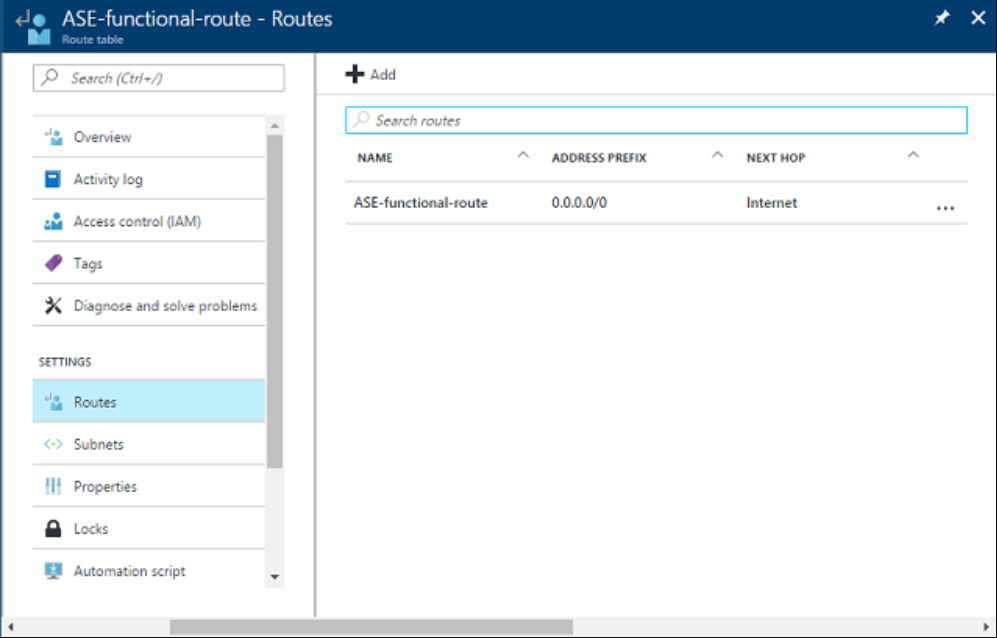Click the magnifier icon in Search routes
The height and width of the screenshot is (638, 997).
point(361,120)
